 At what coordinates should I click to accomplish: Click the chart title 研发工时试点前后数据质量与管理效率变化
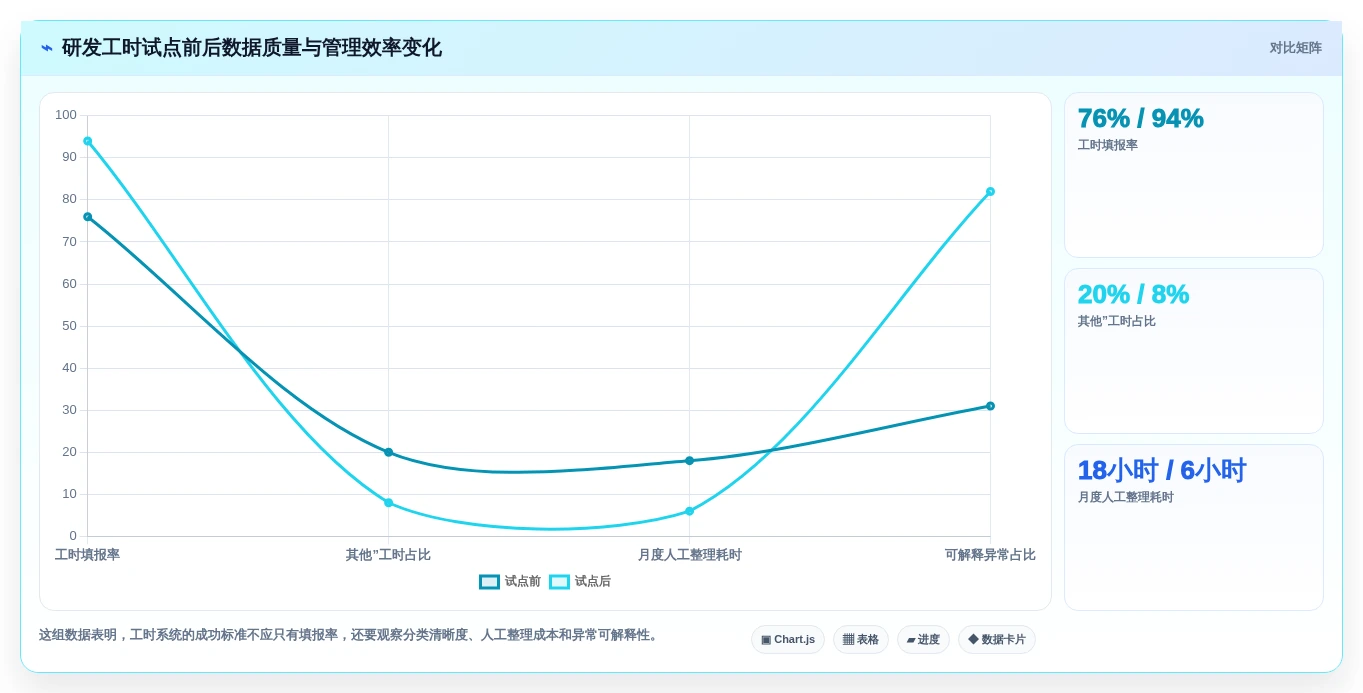coord(252,48)
